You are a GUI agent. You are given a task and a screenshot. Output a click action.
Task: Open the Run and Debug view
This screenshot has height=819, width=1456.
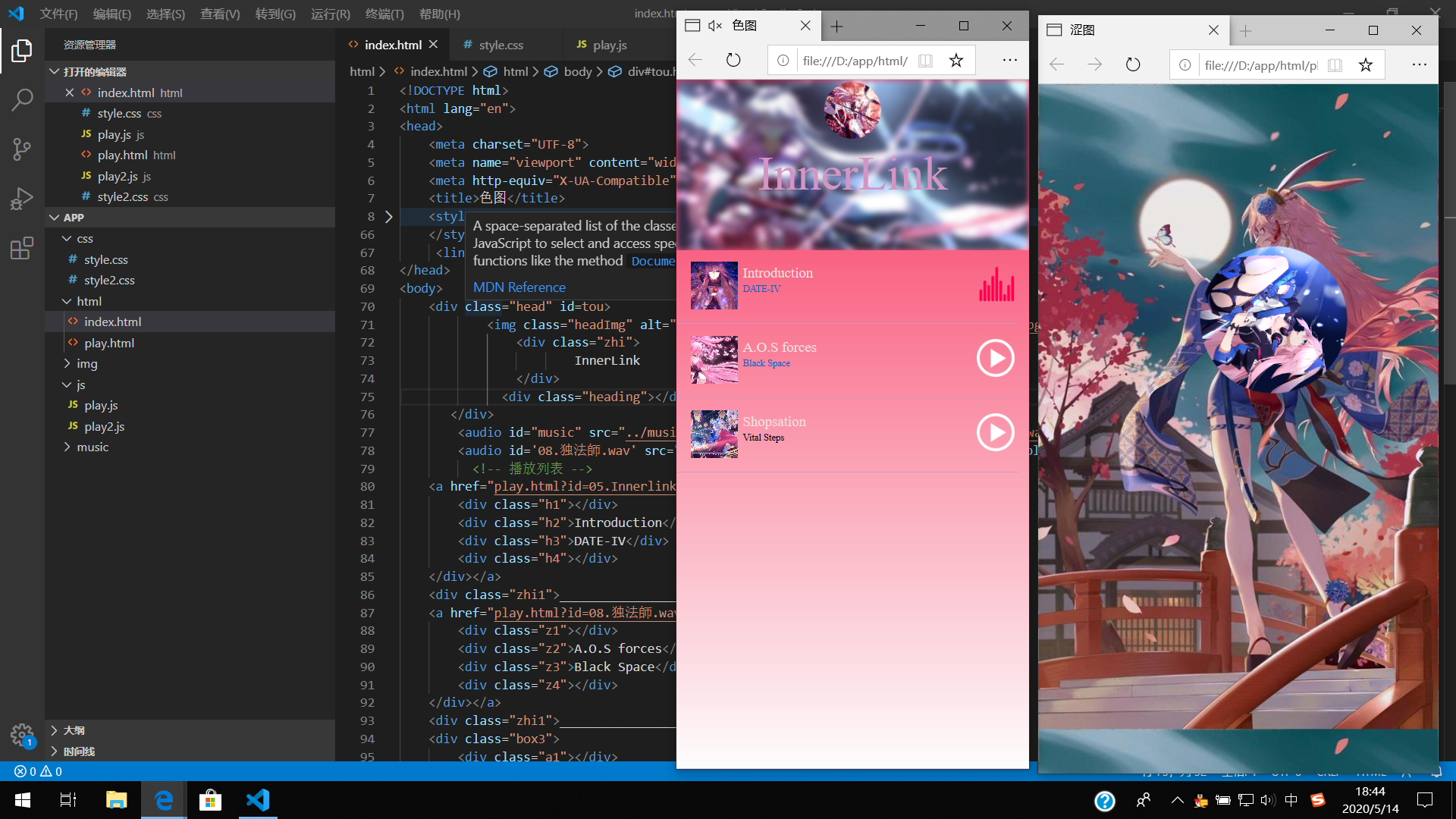pos(22,199)
